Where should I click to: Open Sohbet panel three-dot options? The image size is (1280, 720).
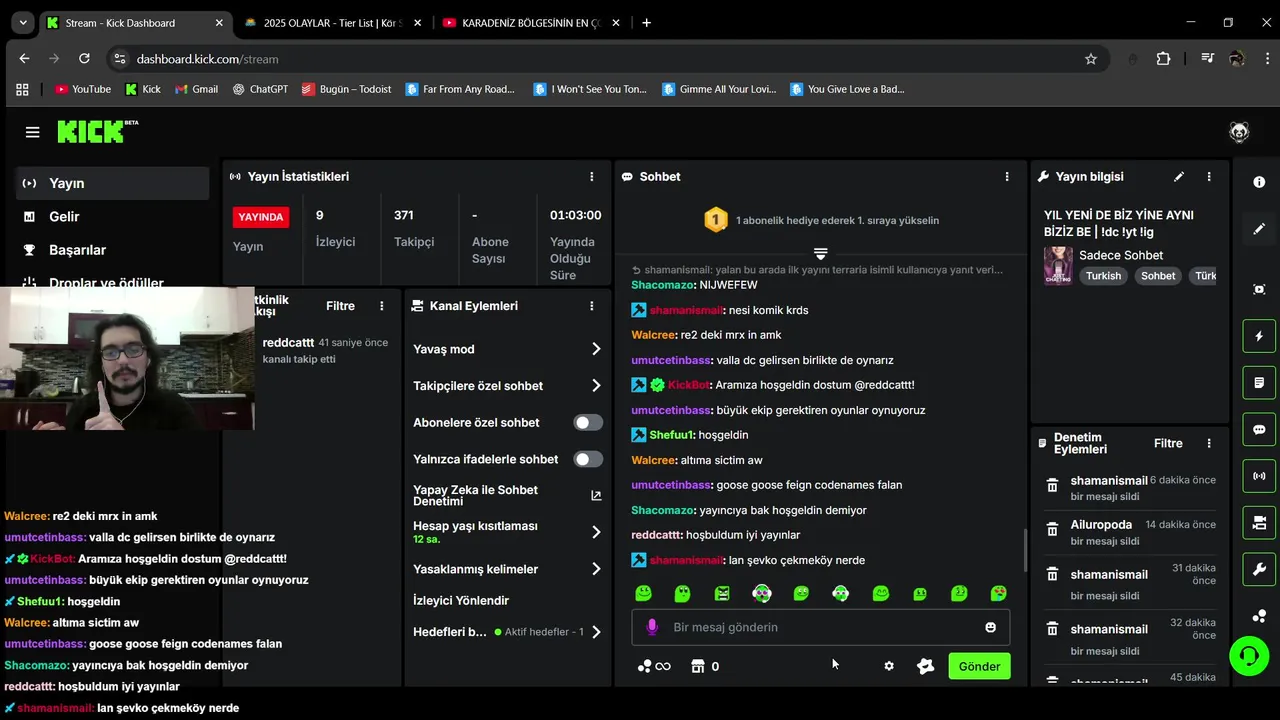coord(1007,176)
